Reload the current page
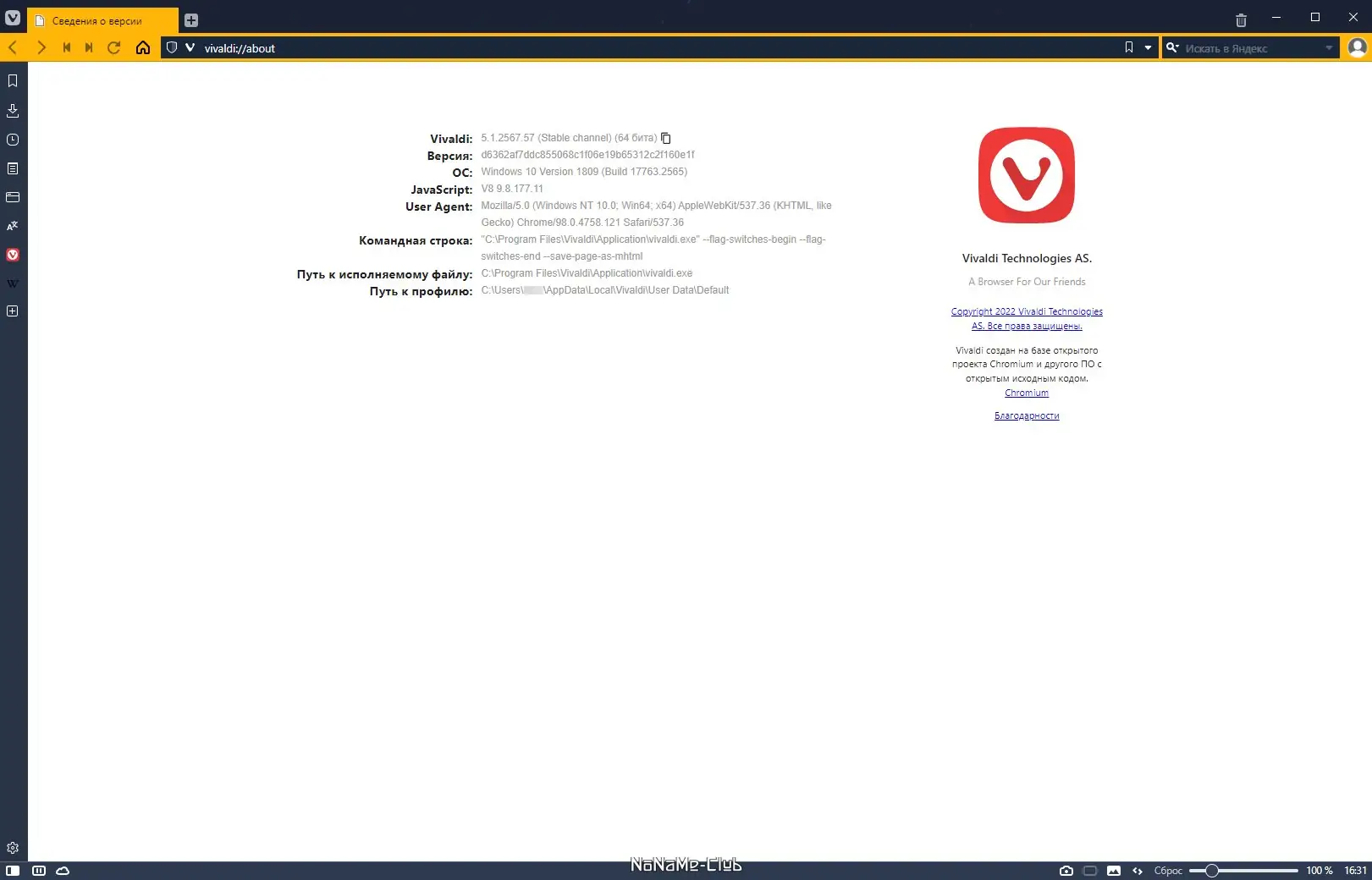Image resolution: width=1372 pixels, height=880 pixels. tap(114, 47)
